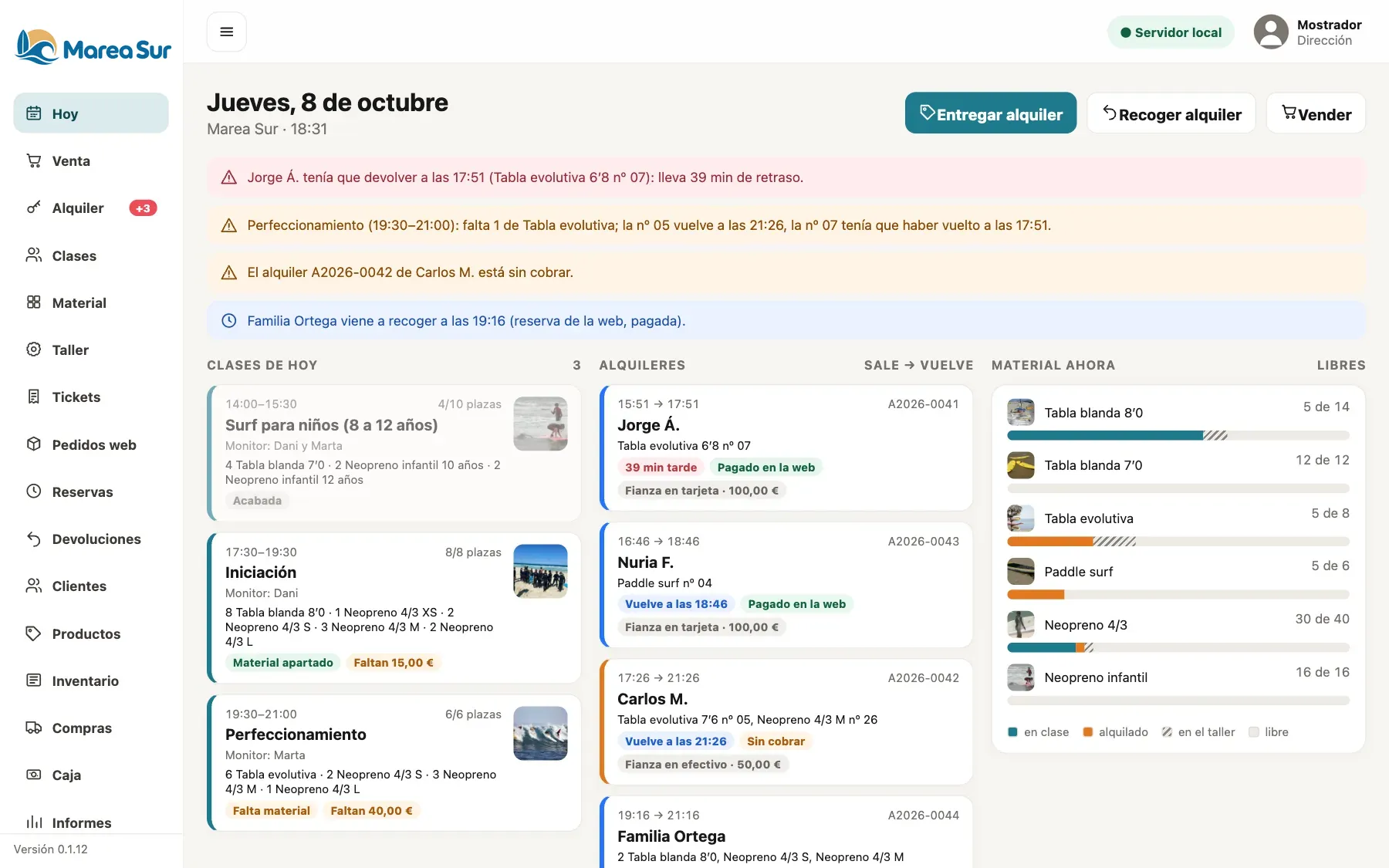Open the Iniciación class thumbnail

pos(540,571)
